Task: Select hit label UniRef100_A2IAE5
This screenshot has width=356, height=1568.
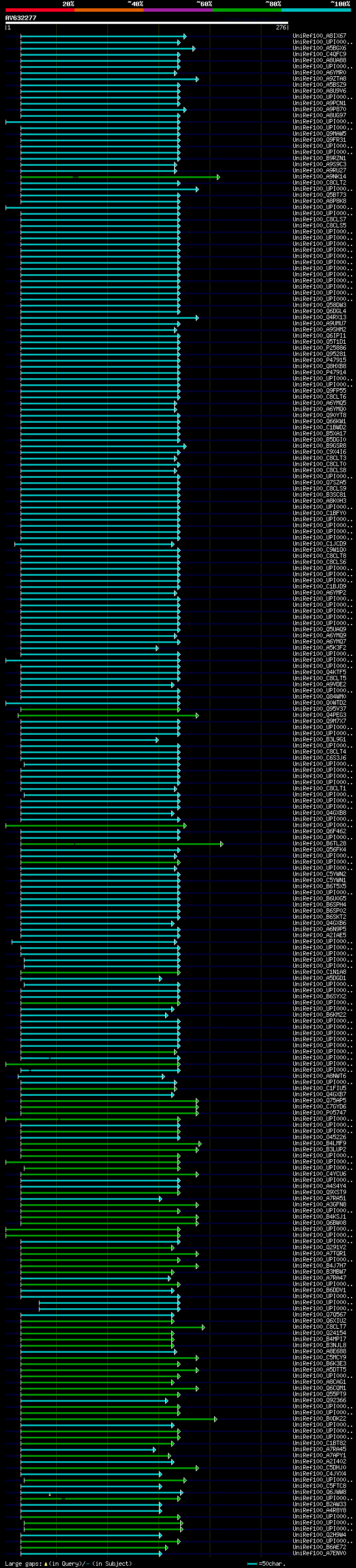Action: pyautogui.click(x=319, y=936)
